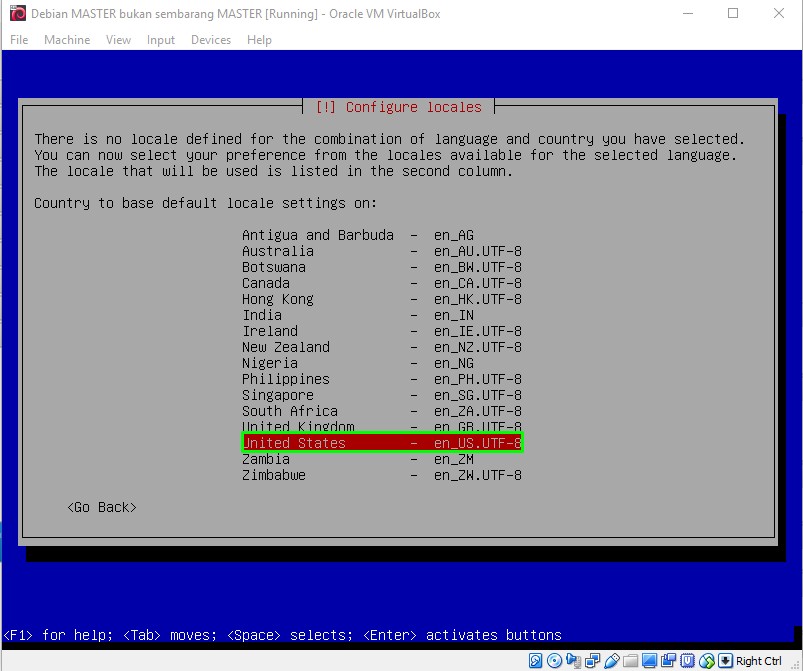Screen dimensions: 803x671
Task: Click the VirtualBox app icon in title bar
Action: [18, 13]
